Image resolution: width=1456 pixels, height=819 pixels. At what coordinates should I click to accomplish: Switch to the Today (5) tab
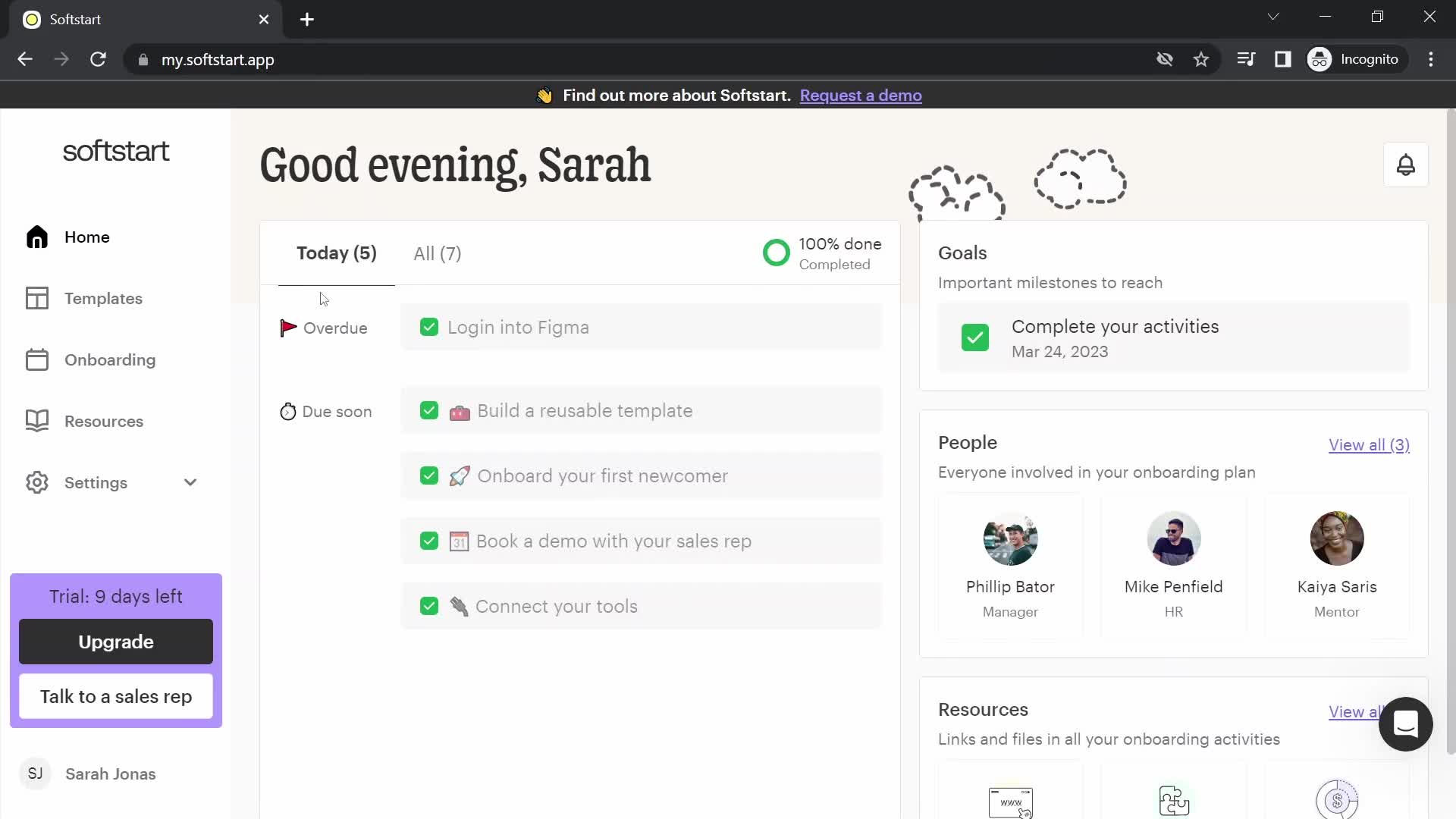click(x=336, y=253)
